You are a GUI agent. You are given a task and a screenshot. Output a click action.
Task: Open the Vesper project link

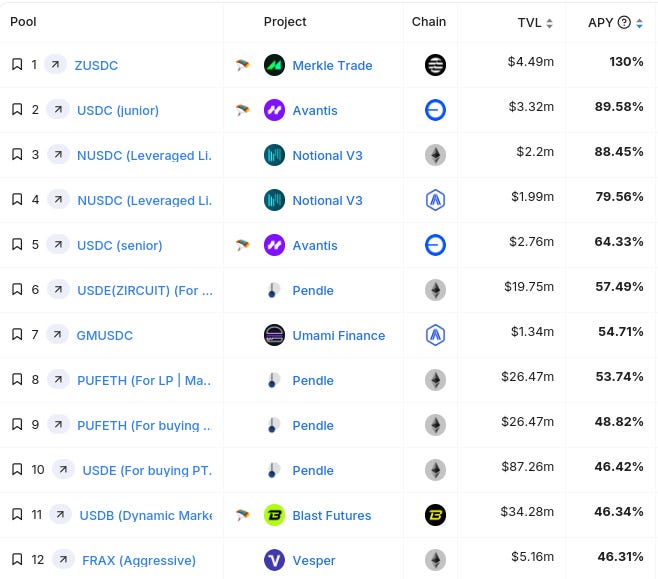point(314,560)
